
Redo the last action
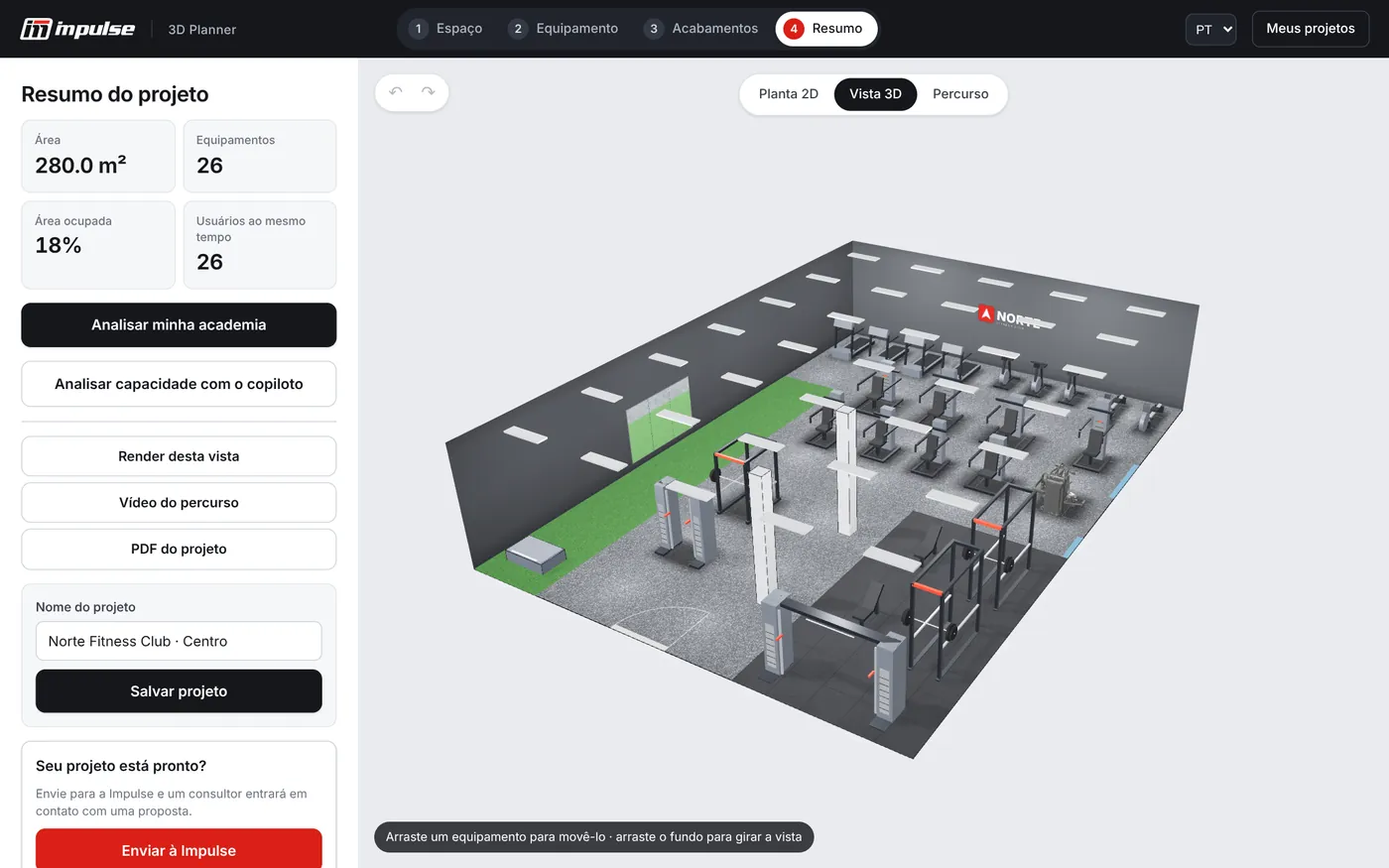coord(428,92)
